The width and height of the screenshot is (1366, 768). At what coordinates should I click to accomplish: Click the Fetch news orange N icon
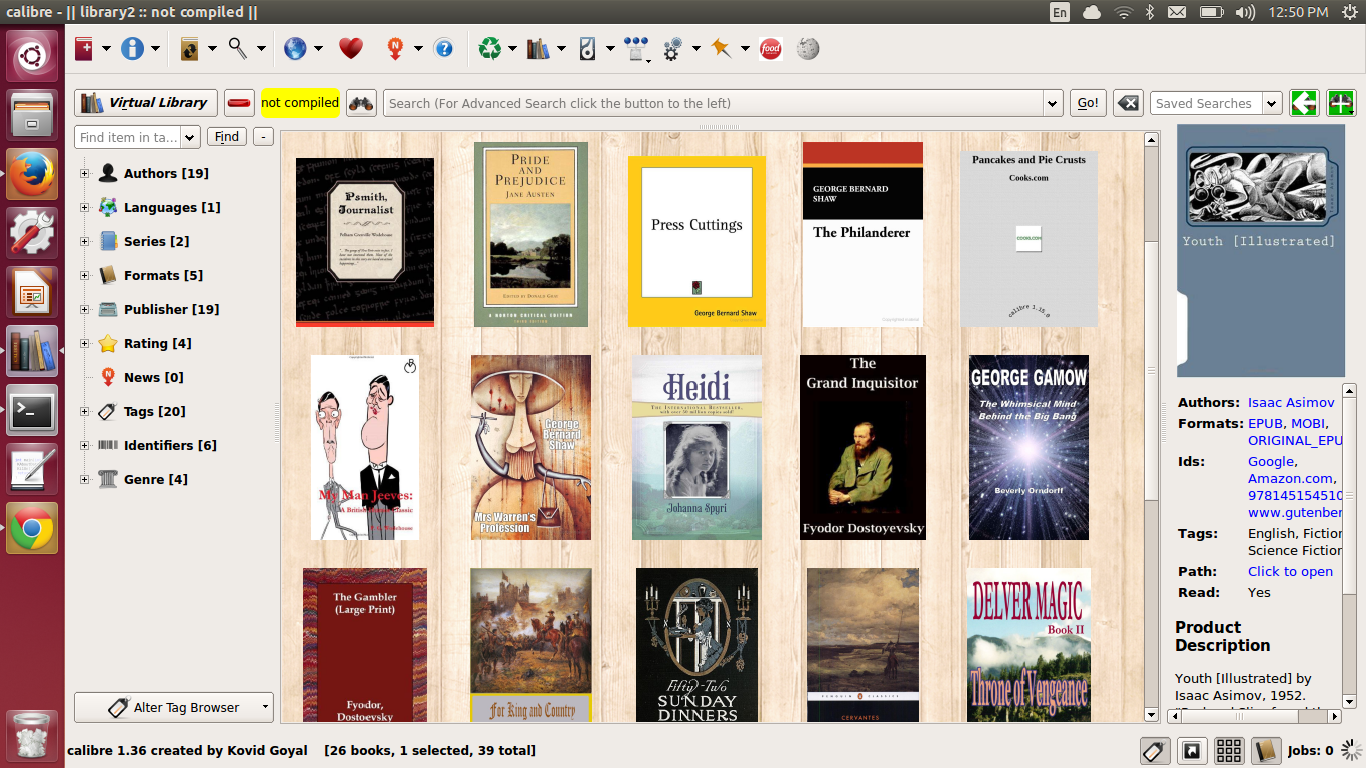point(396,48)
